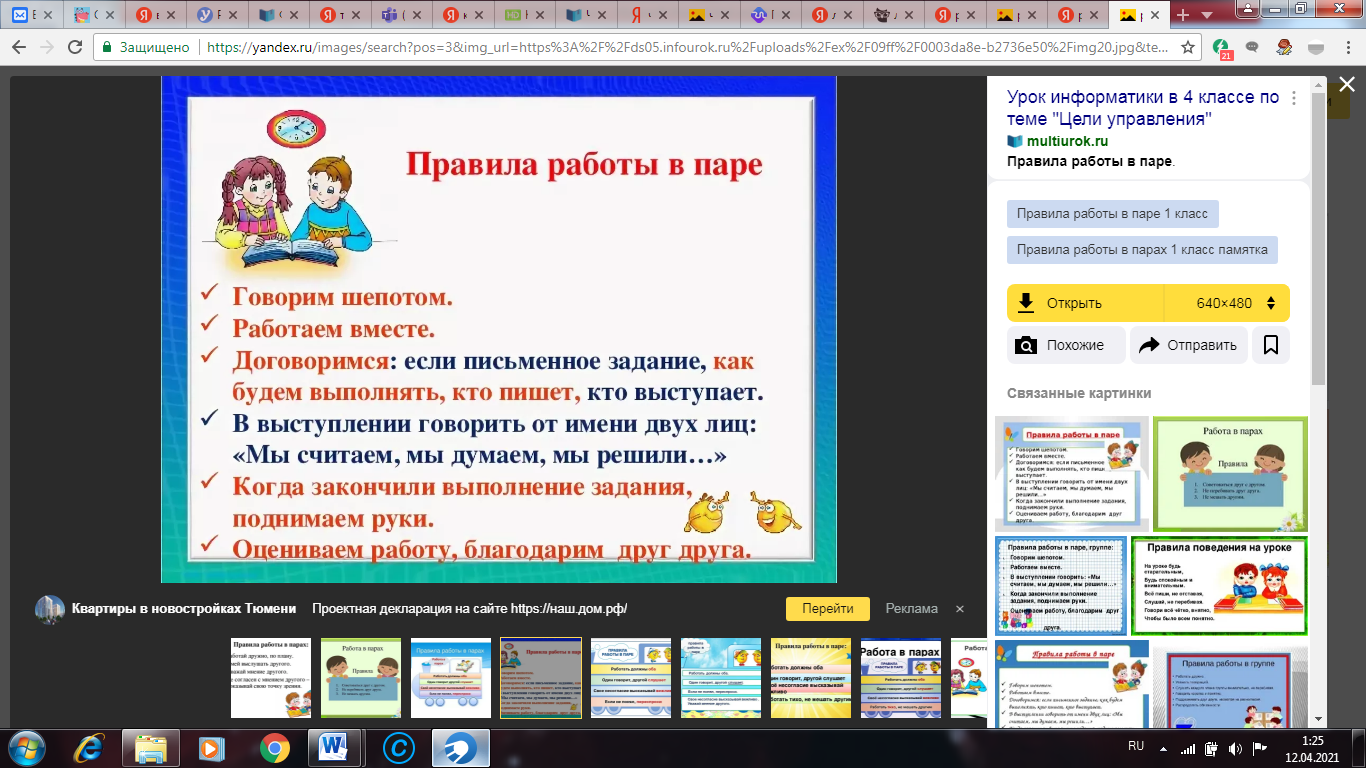Bookmark this page with the star icon
Screen dimensions: 1366x768
pyautogui.click(x=1188, y=47)
